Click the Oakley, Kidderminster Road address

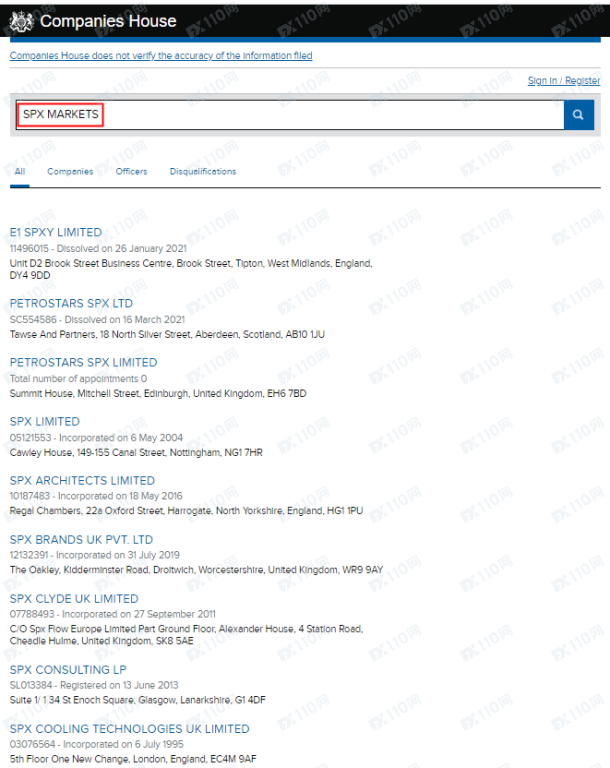(x=196, y=570)
